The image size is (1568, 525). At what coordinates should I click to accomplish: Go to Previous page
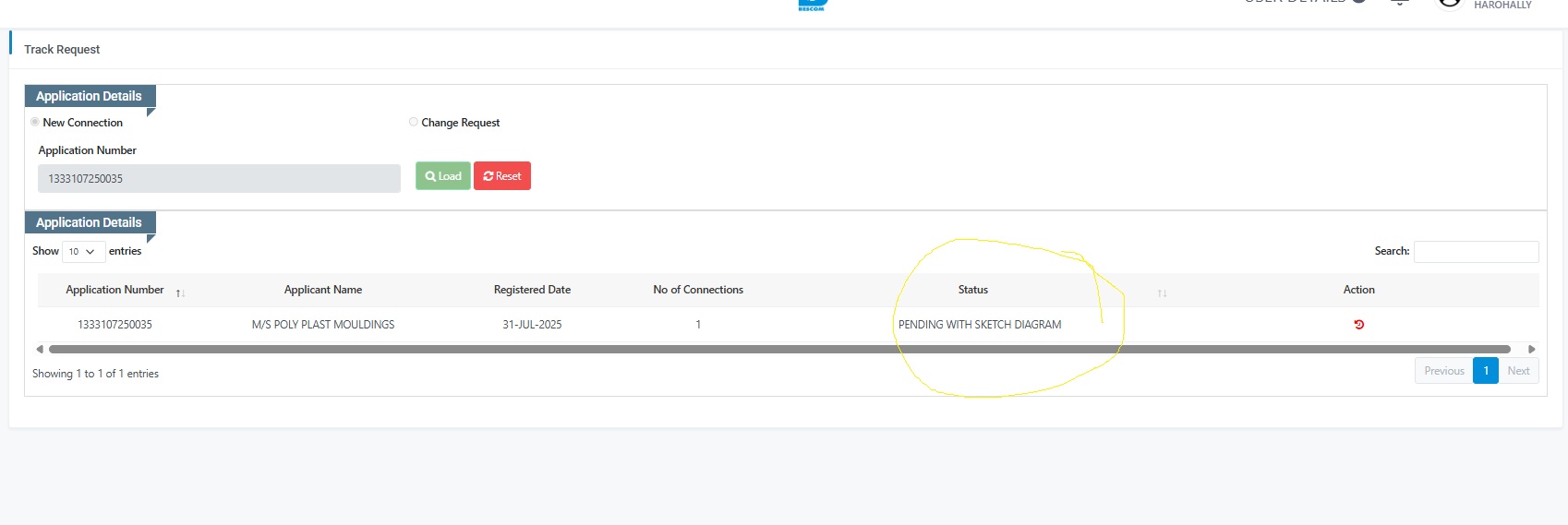[x=1443, y=370]
